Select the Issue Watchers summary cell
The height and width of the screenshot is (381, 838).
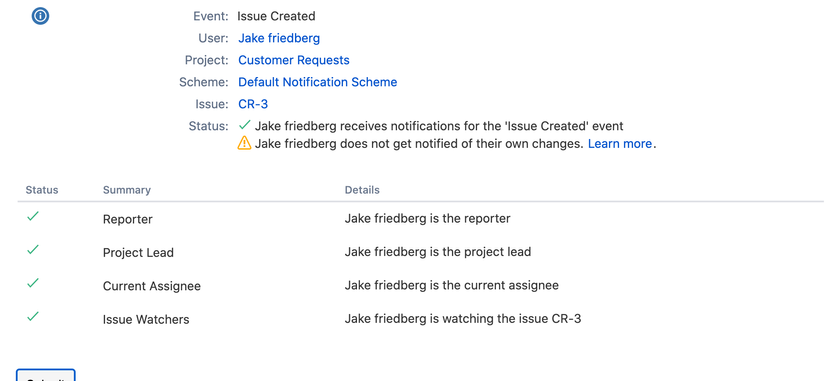click(146, 320)
